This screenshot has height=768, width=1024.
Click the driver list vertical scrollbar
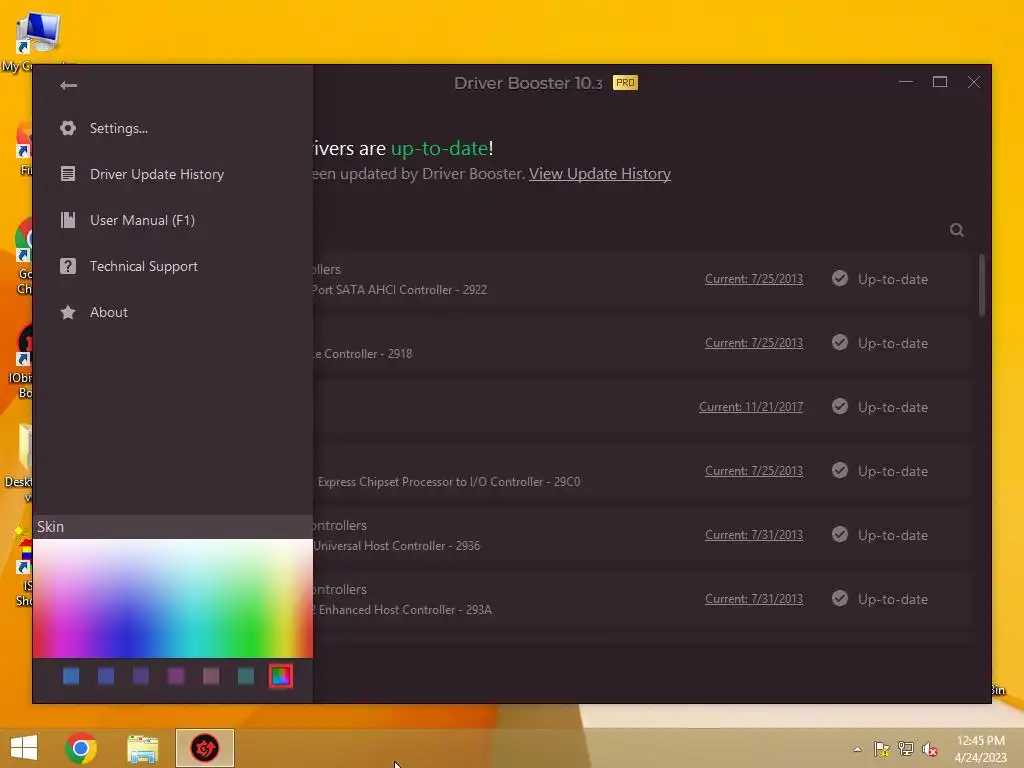point(982,285)
